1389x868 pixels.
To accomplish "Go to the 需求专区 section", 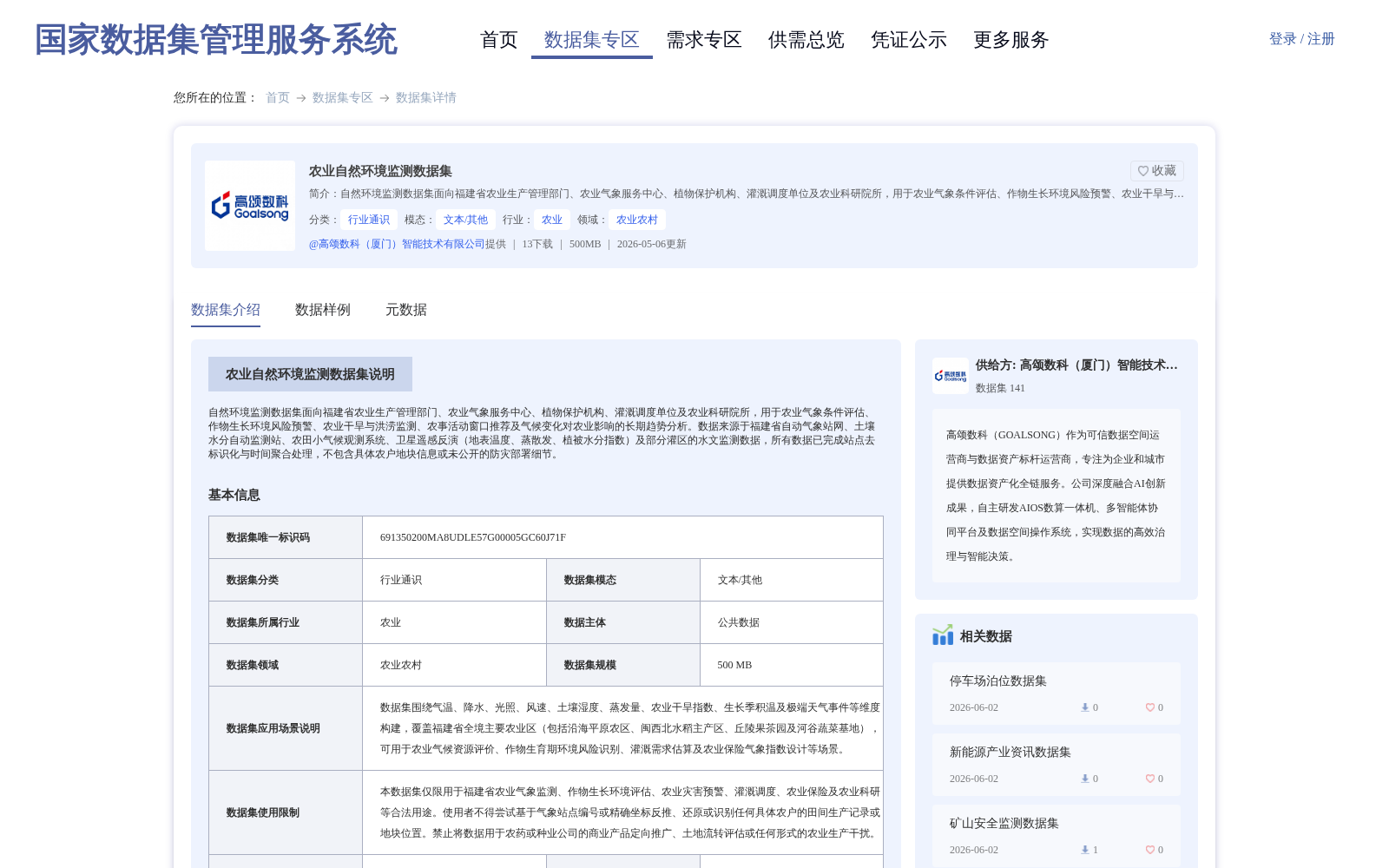I will coord(704,40).
